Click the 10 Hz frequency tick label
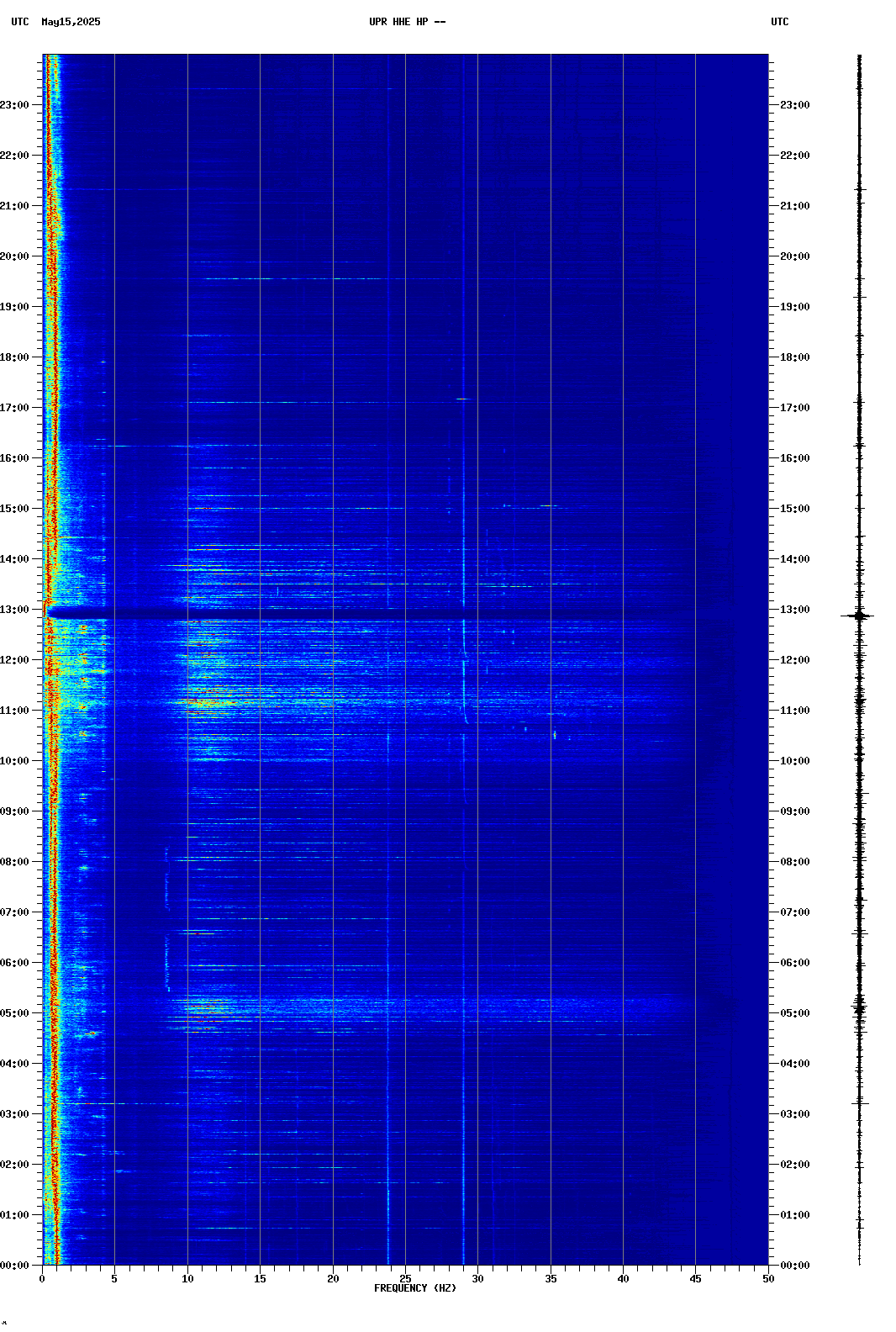This screenshot has width=896, height=1332. click(x=187, y=1279)
